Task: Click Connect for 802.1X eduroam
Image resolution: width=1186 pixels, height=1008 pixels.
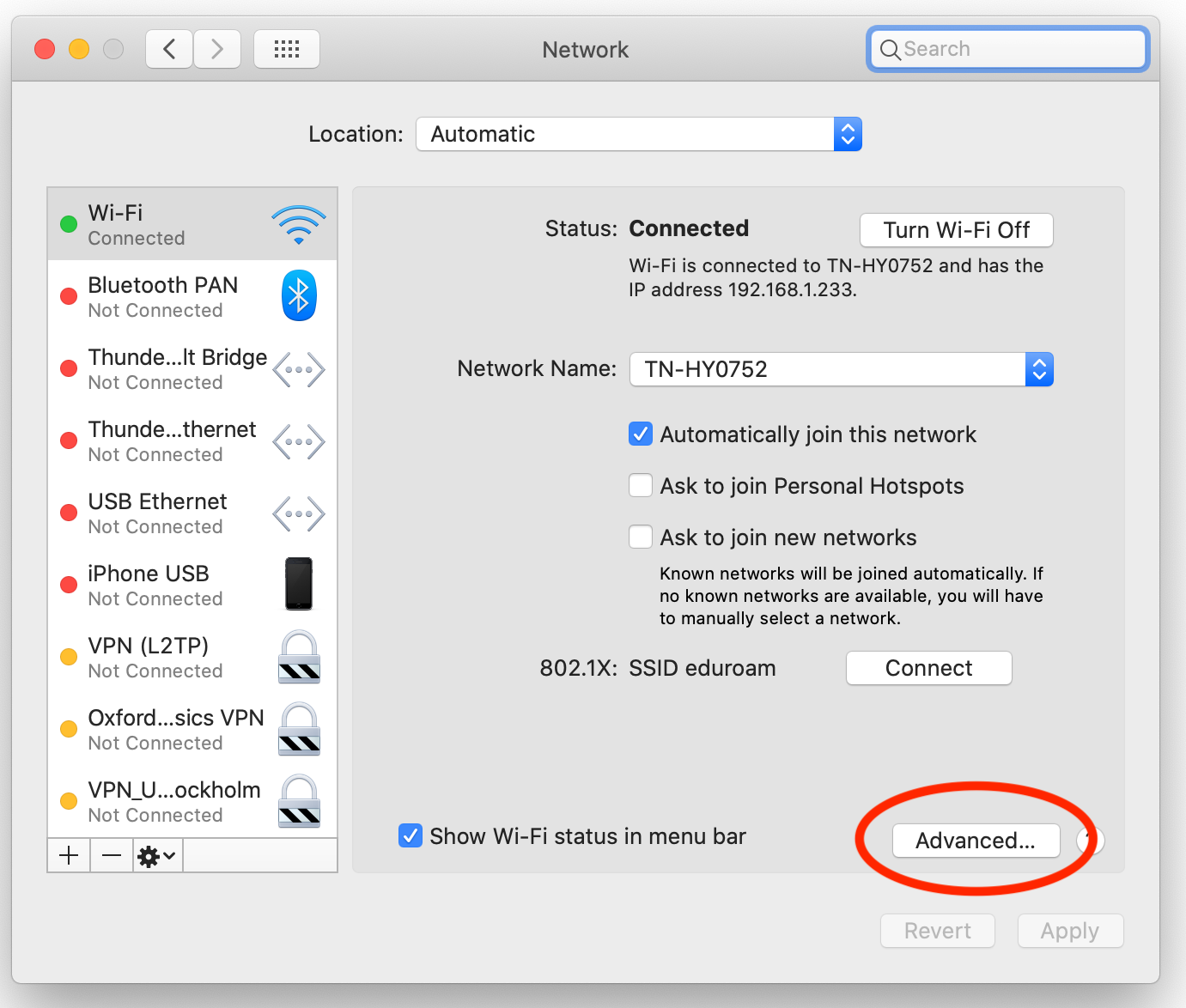Action: (929, 668)
